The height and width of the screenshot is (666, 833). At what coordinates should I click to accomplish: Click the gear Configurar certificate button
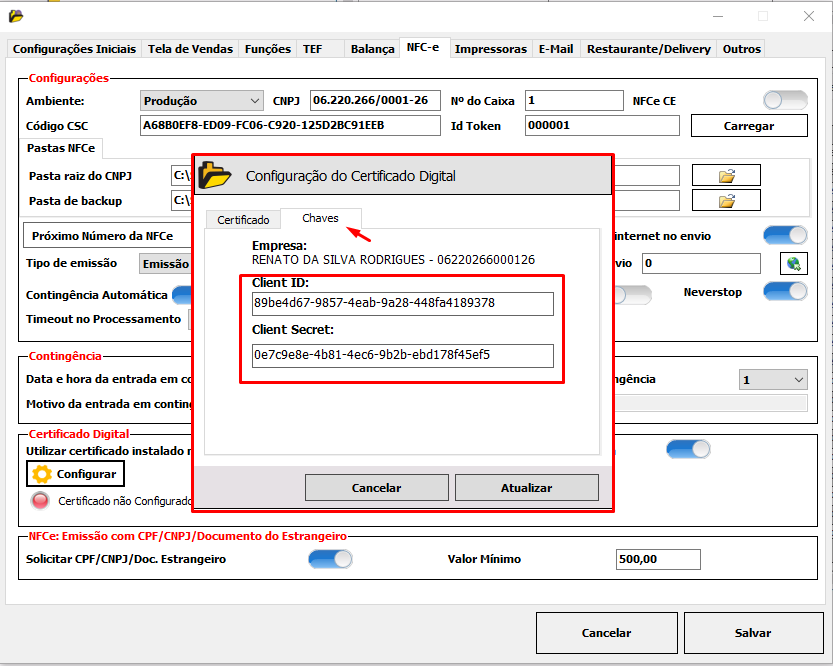click(75, 474)
